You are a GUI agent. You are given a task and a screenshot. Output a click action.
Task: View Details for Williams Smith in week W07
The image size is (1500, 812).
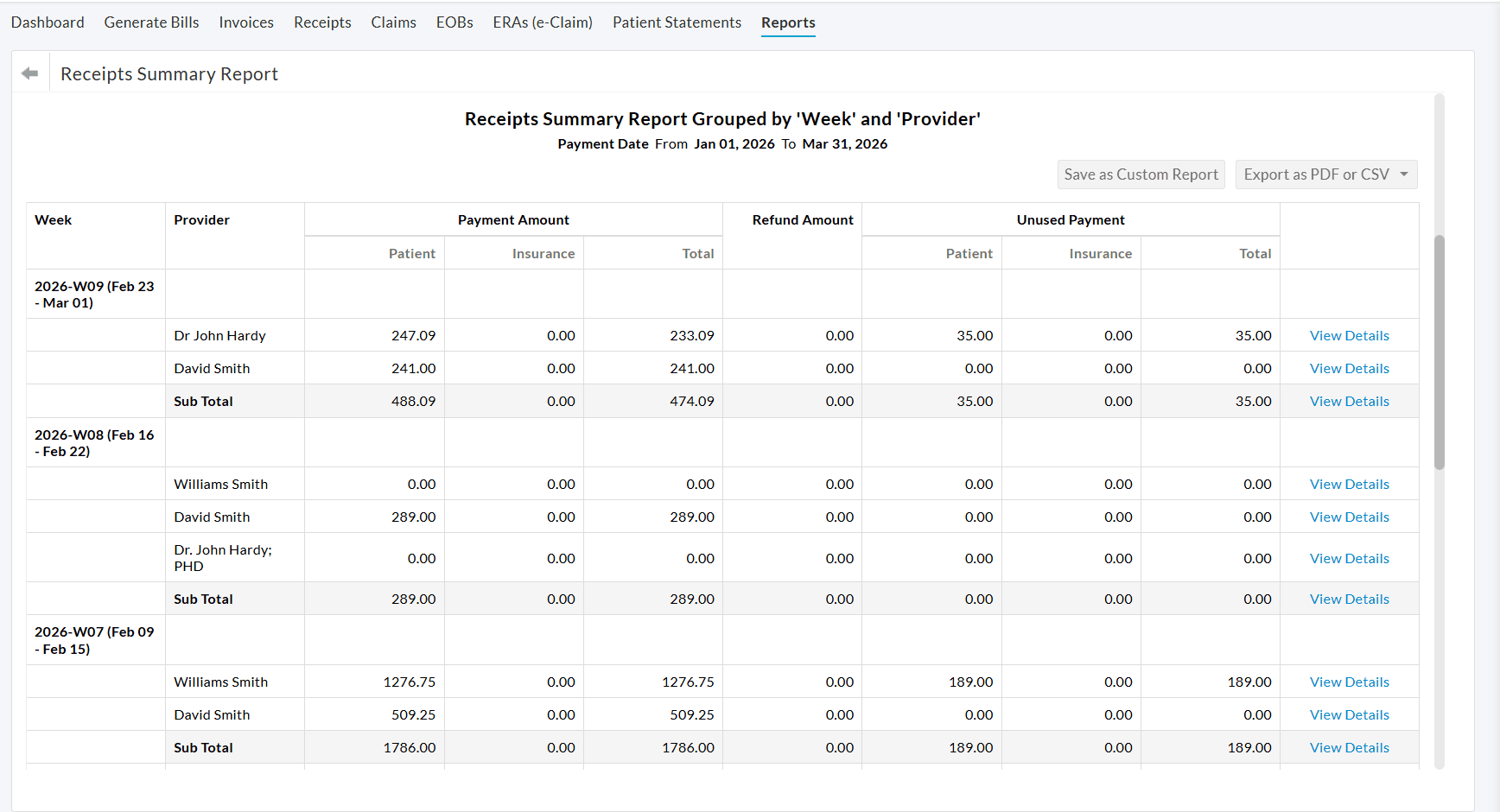1349,682
